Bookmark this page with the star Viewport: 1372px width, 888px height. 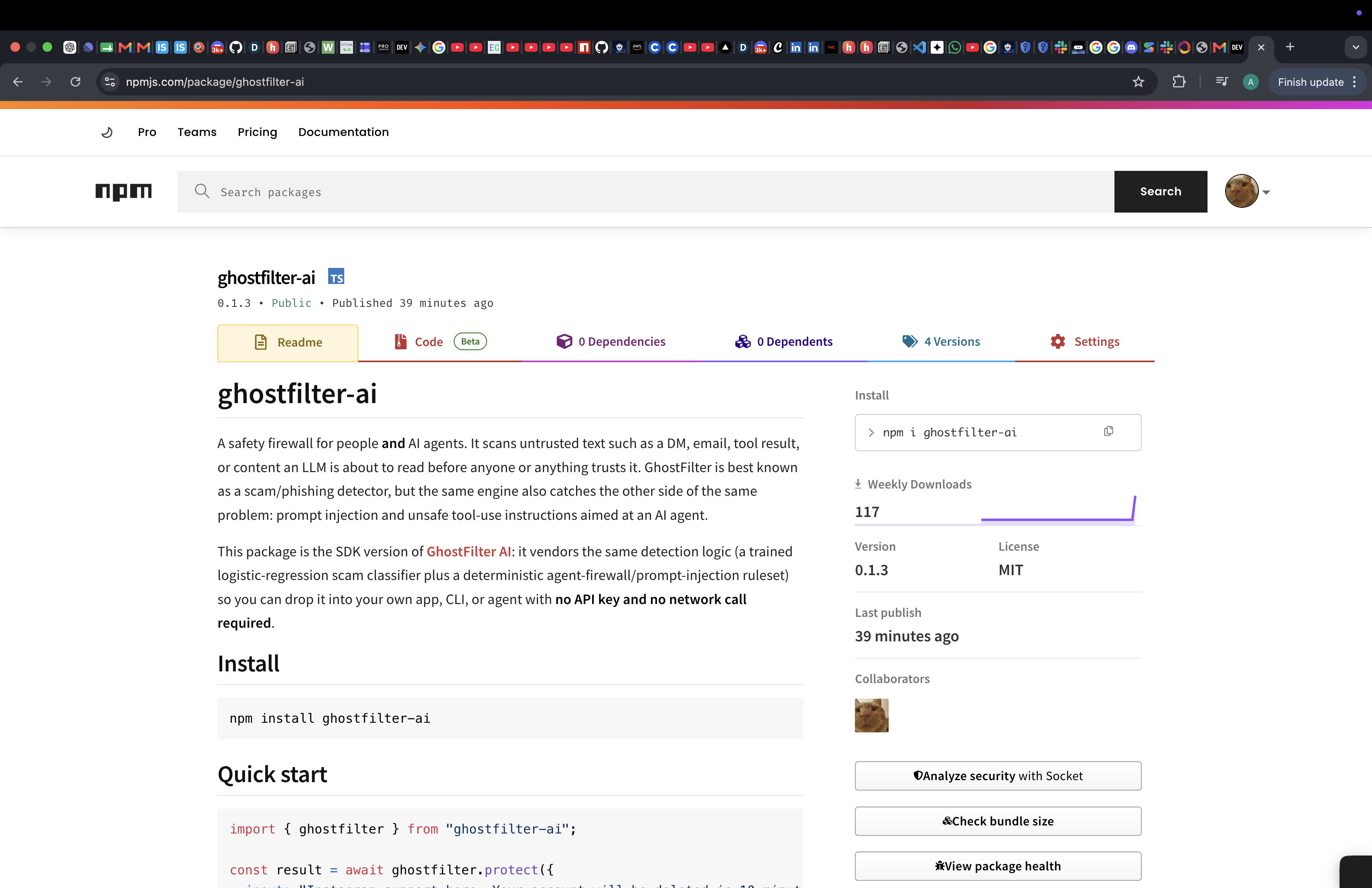1138,82
